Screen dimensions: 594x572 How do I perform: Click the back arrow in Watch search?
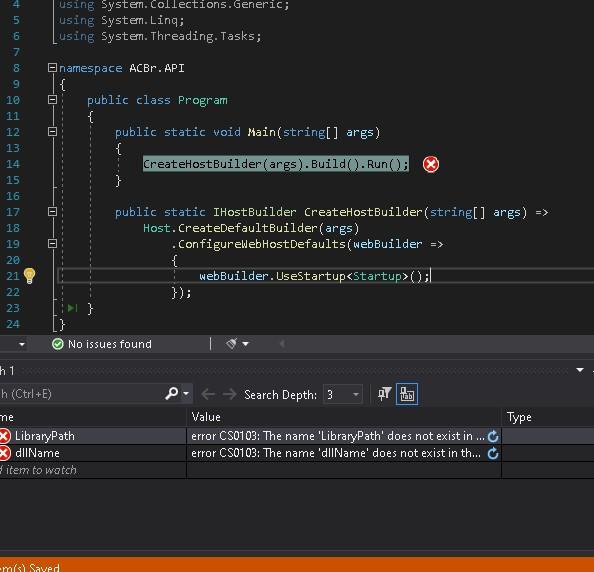[208, 394]
